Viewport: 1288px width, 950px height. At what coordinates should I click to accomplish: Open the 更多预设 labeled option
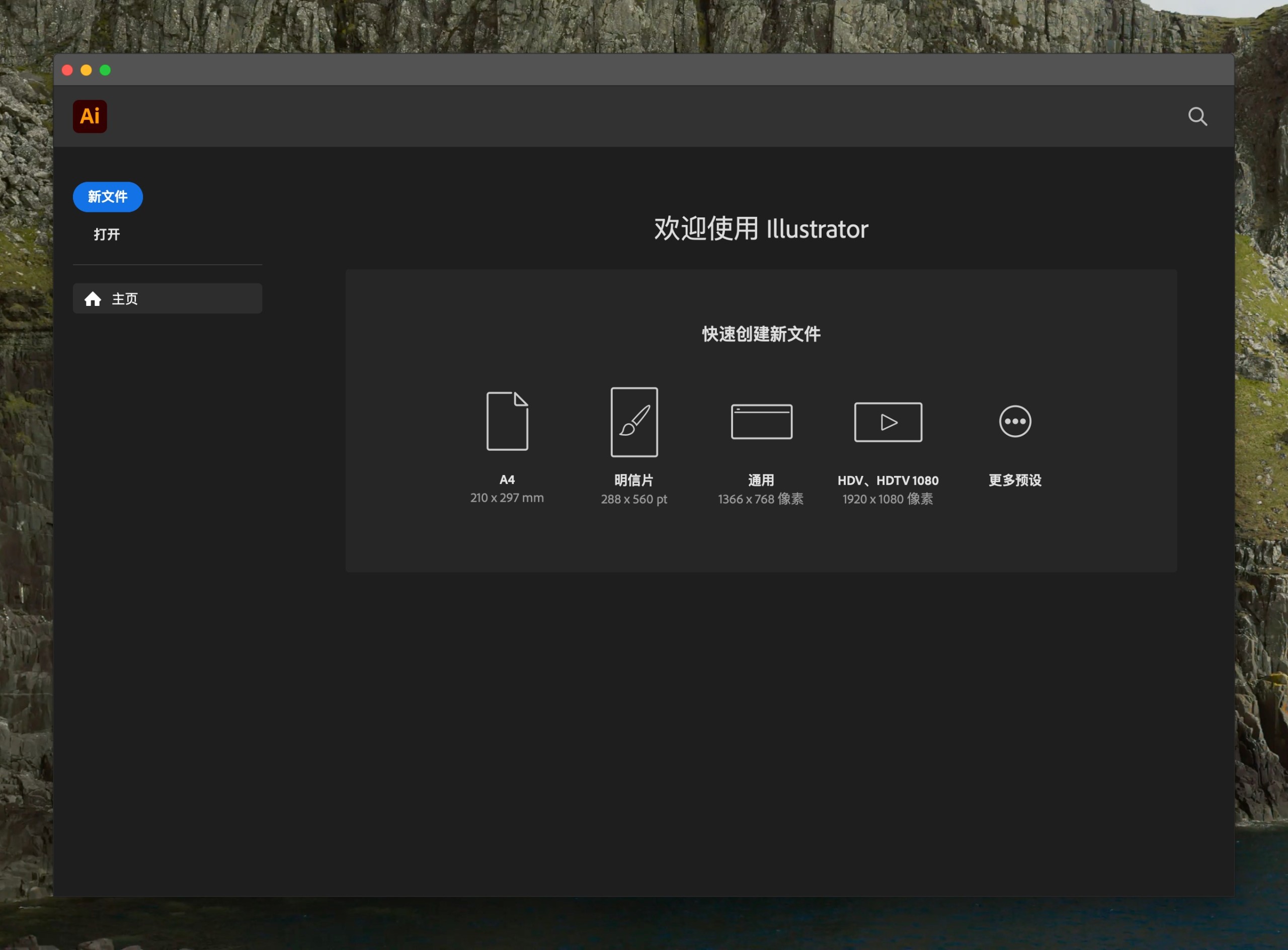coord(1015,481)
